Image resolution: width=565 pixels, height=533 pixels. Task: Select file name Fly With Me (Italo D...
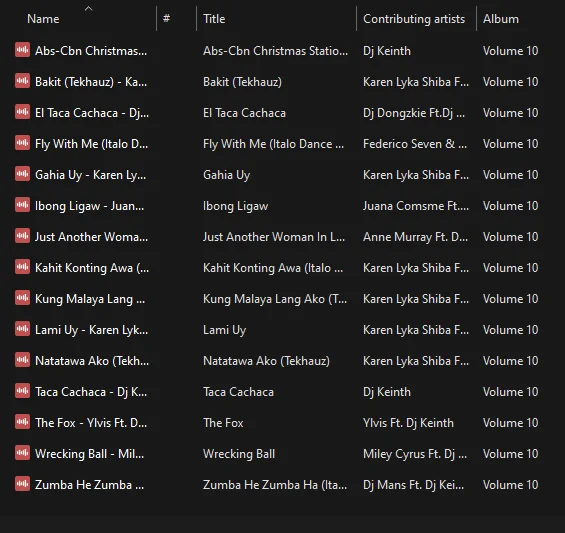point(91,144)
